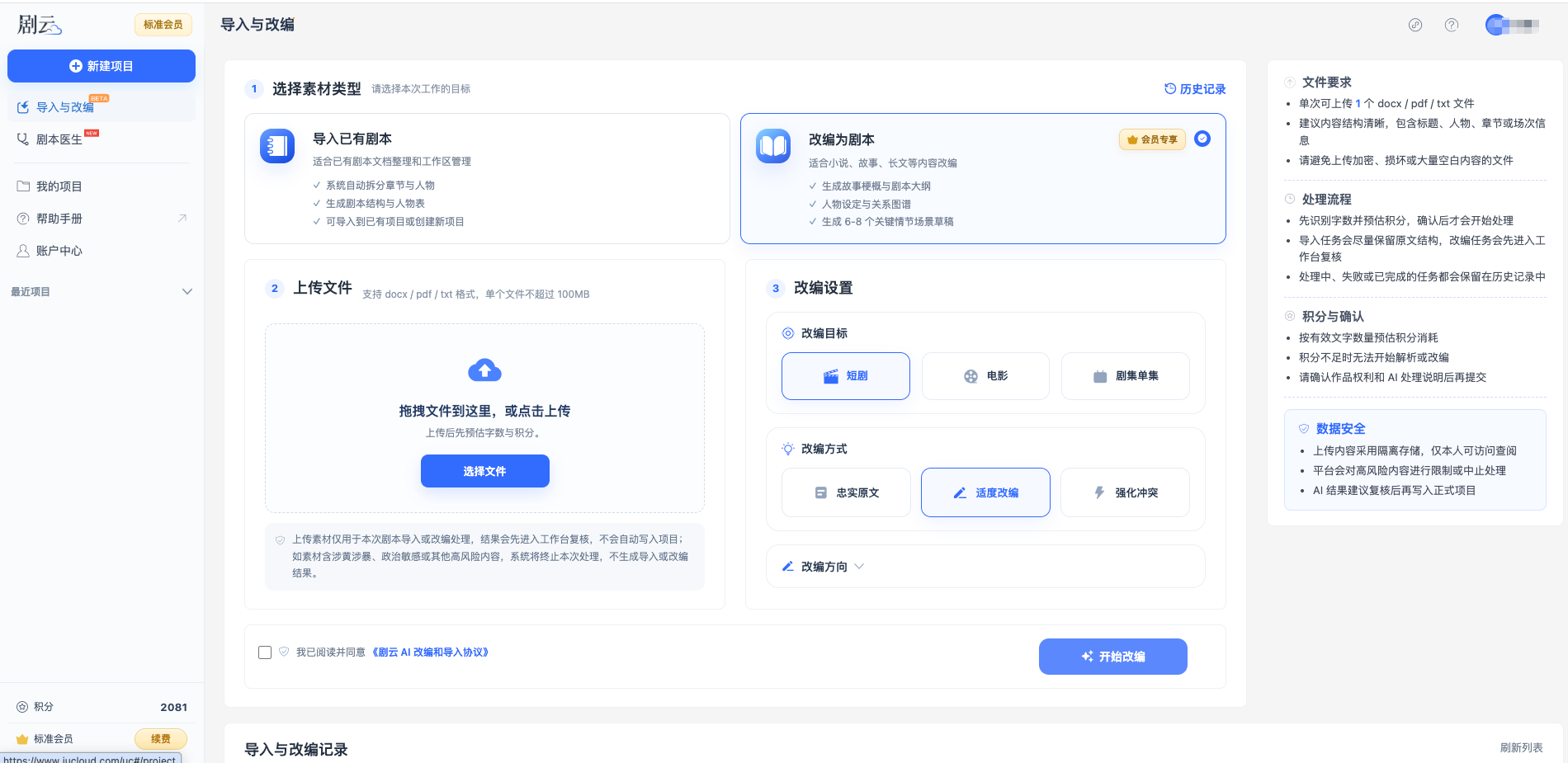Choose 忠实原文 adaptation method
This screenshot has height=763, width=1568.
(x=846, y=492)
